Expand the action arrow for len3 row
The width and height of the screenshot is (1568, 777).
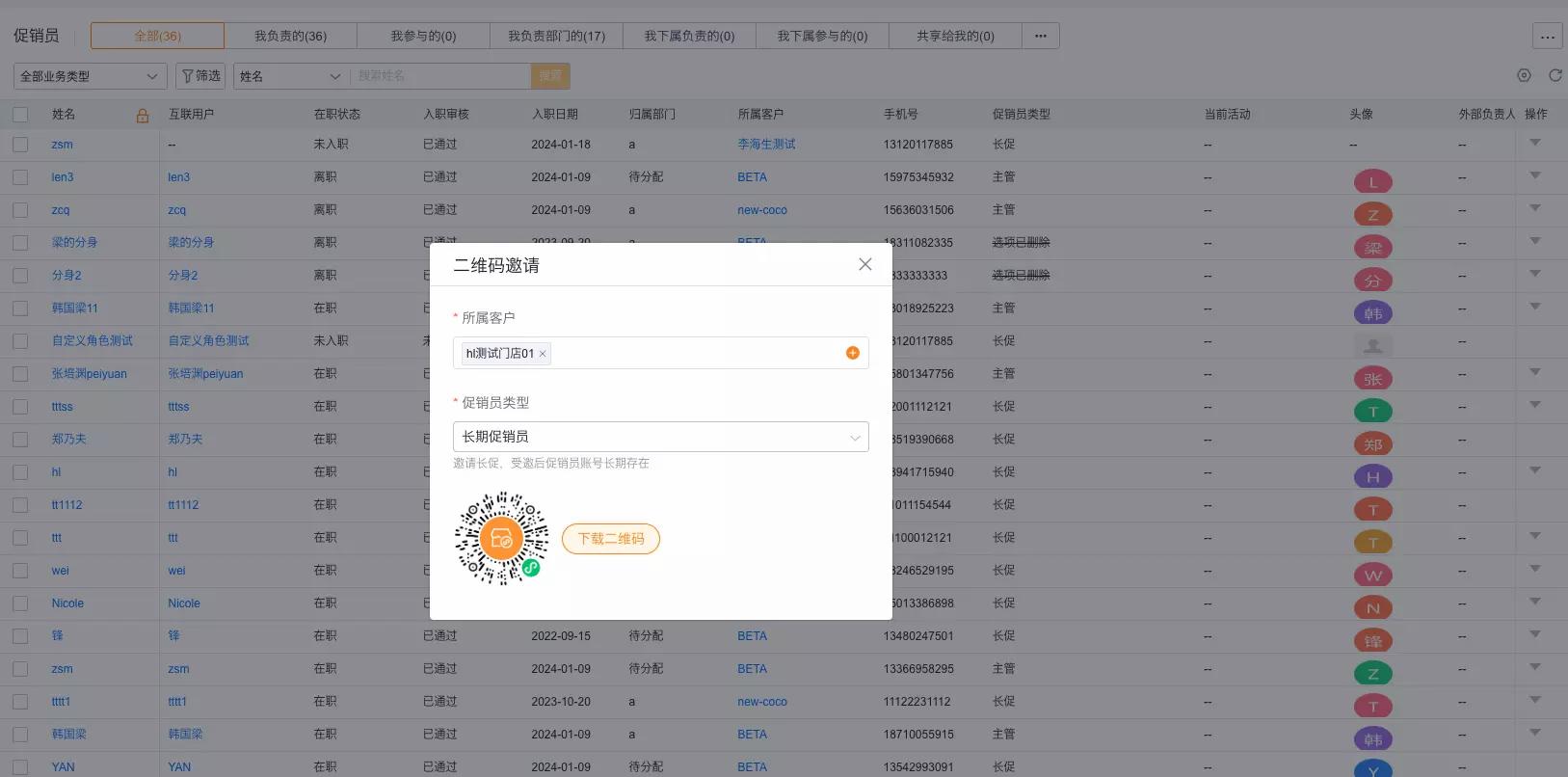tap(1535, 175)
